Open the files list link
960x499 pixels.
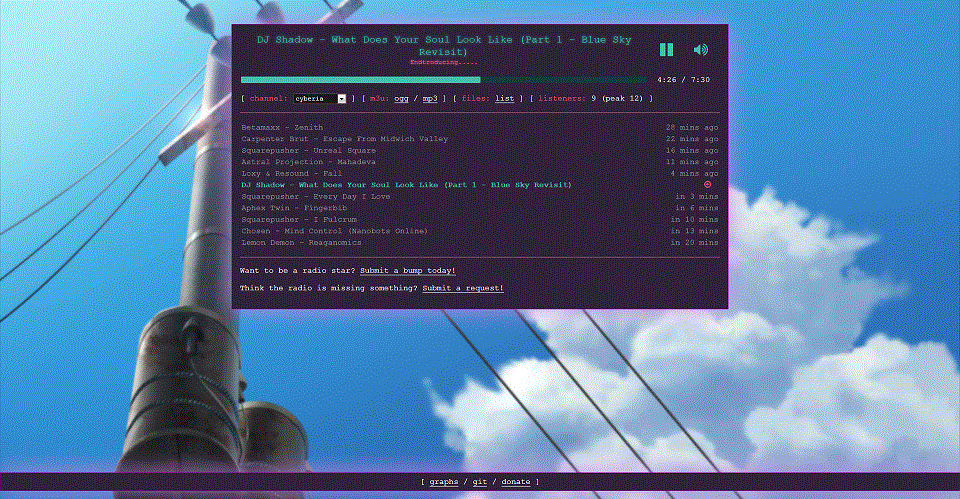coord(504,99)
